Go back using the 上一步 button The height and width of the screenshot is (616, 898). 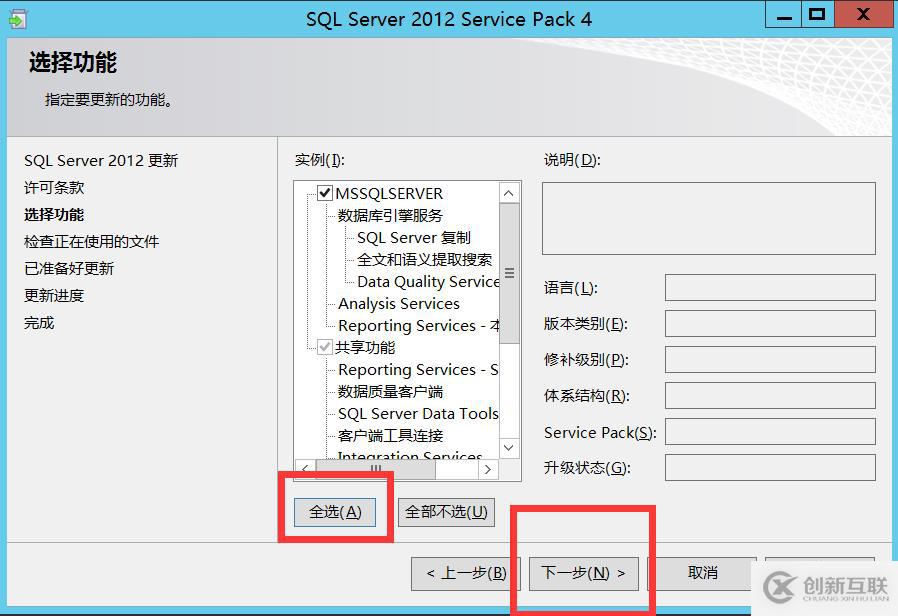pyautogui.click(x=465, y=573)
